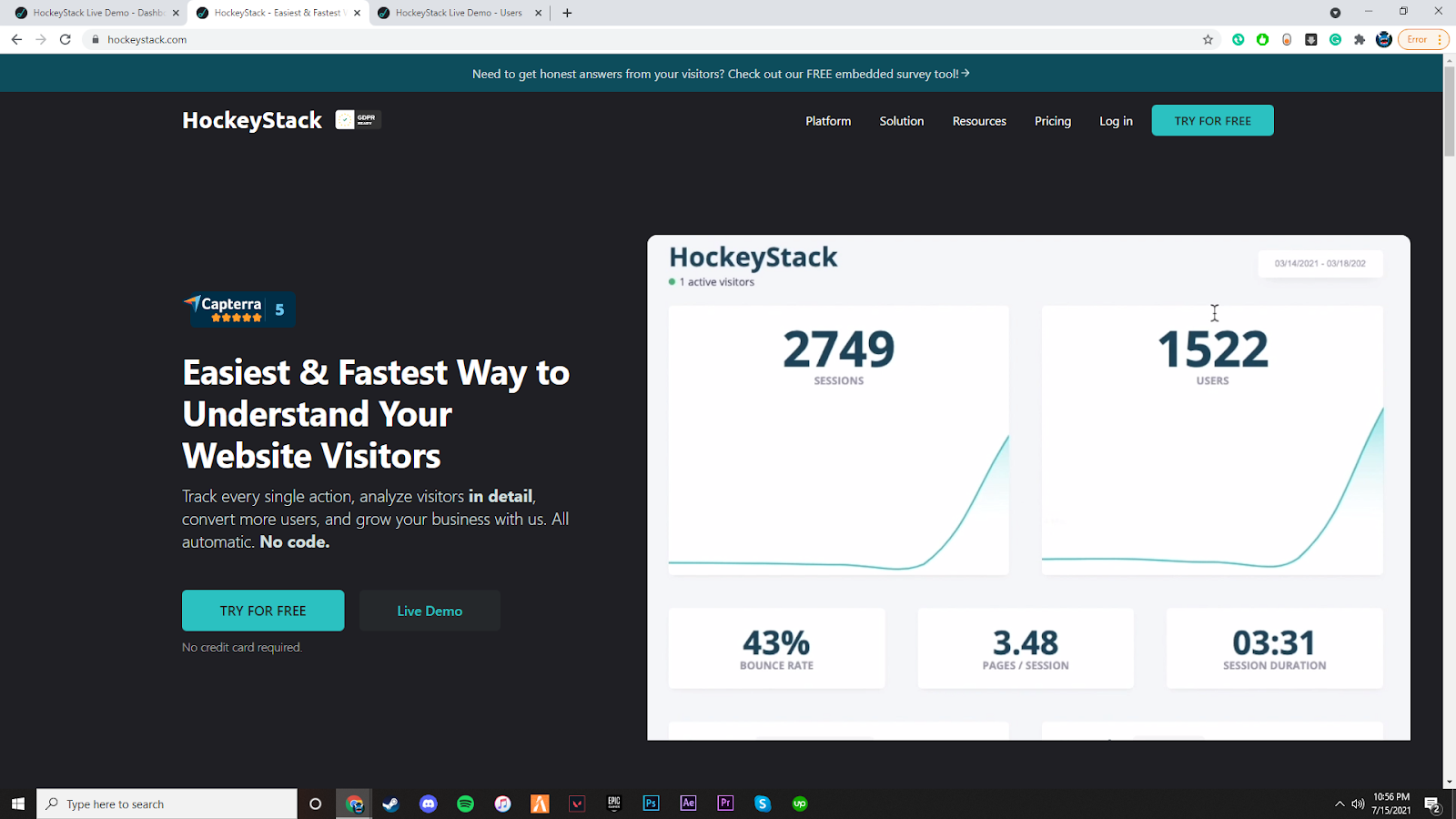Click the page vertical scrollbar thumb
The height and width of the screenshot is (819, 1456).
pos(1449,109)
